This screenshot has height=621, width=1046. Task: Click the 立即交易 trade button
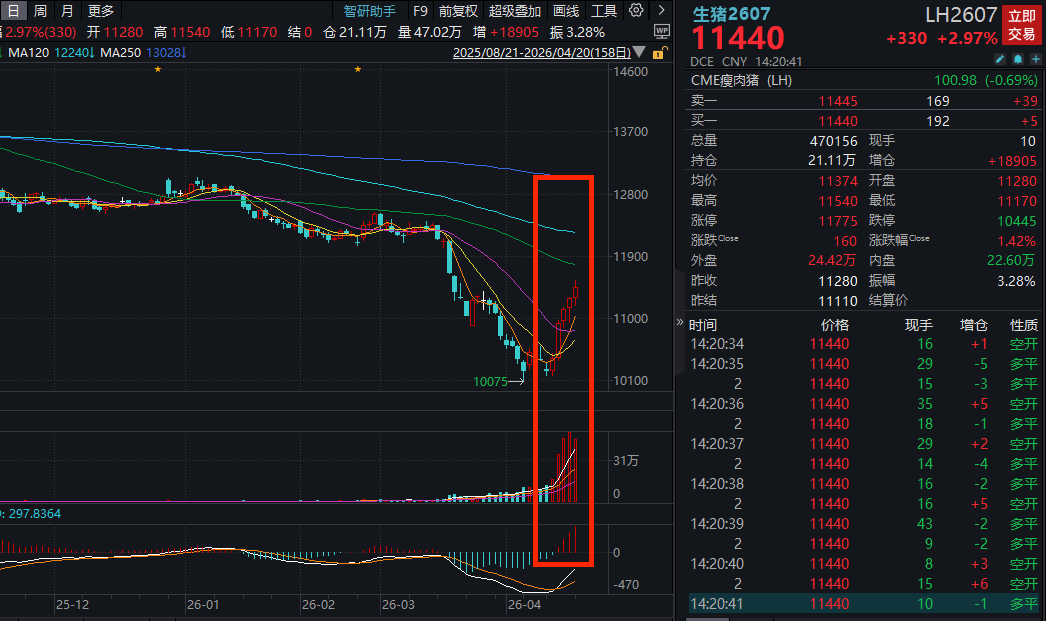1022,25
